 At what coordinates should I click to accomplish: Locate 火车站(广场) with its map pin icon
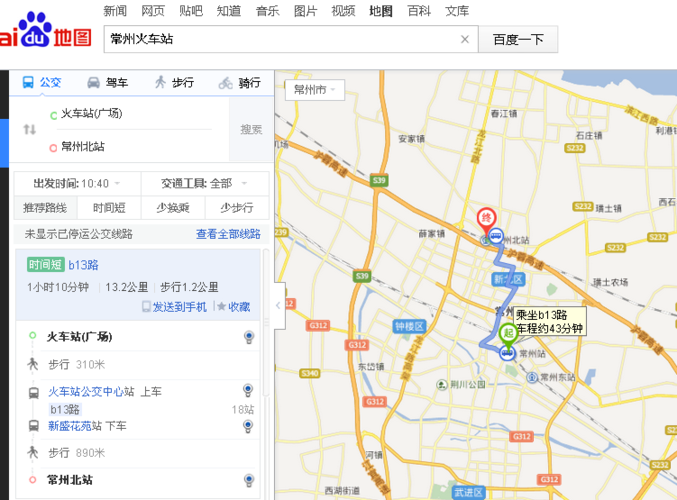[x=249, y=337]
